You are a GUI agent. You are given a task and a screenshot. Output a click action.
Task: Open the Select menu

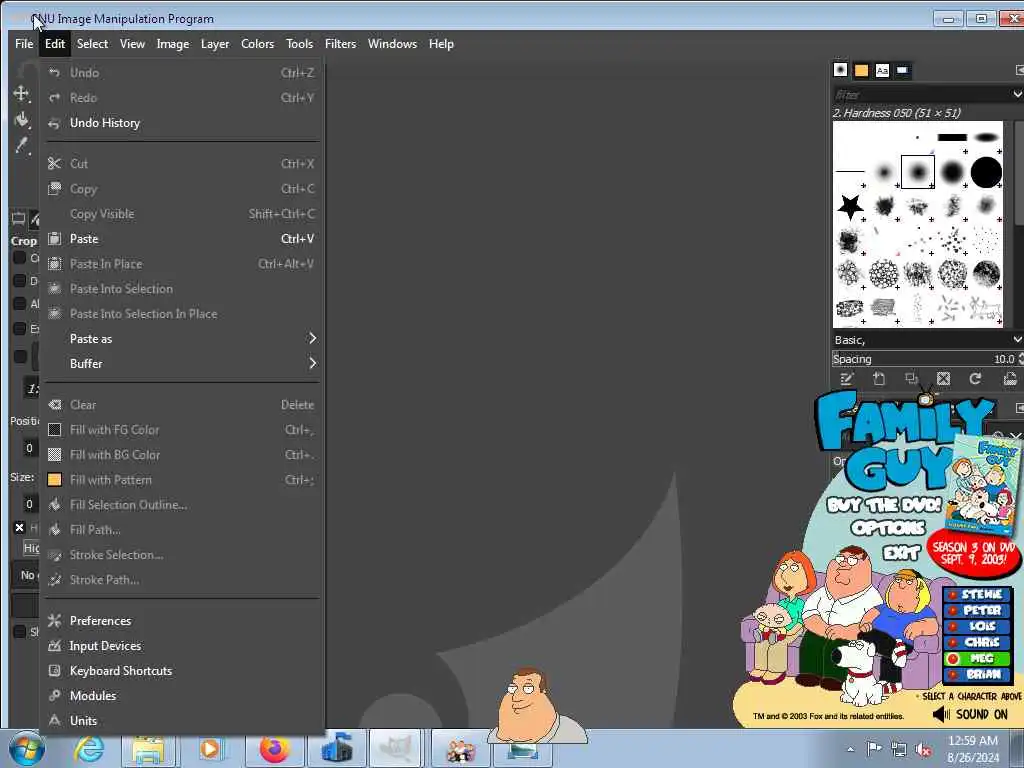pyautogui.click(x=92, y=44)
